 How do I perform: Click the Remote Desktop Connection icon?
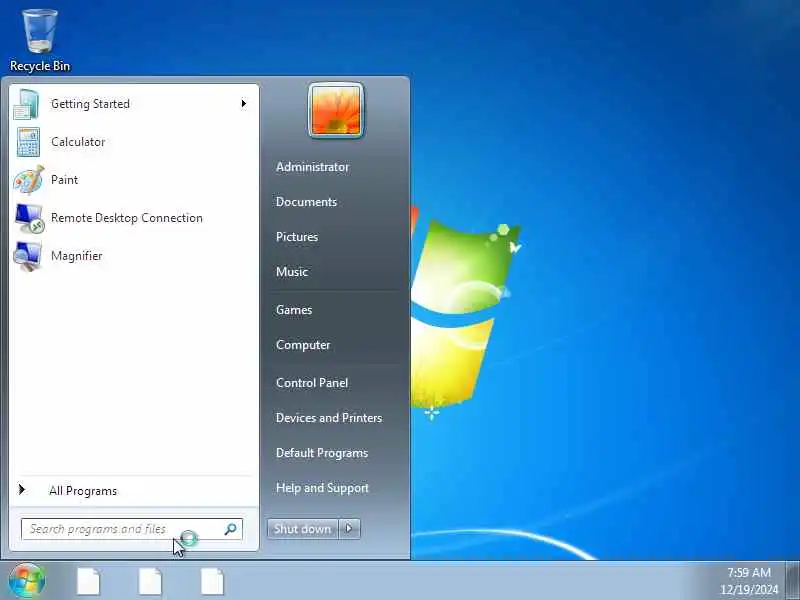(29, 218)
